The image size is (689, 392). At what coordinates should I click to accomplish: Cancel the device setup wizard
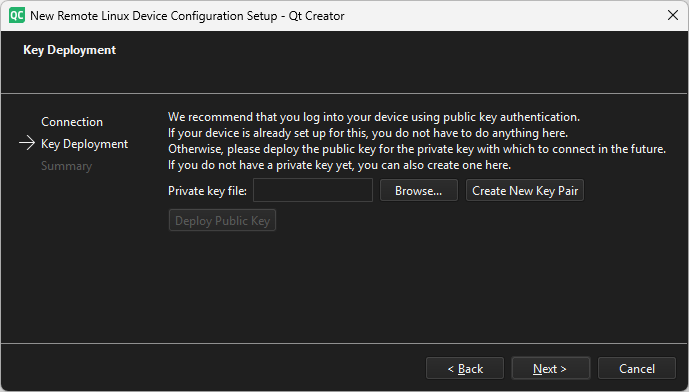click(637, 368)
